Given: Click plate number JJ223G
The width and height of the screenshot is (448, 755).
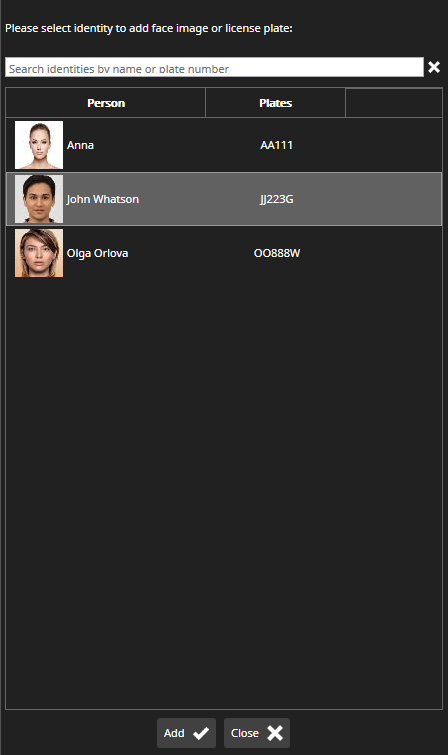Looking at the screenshot, I should click(x=277, y=199).
